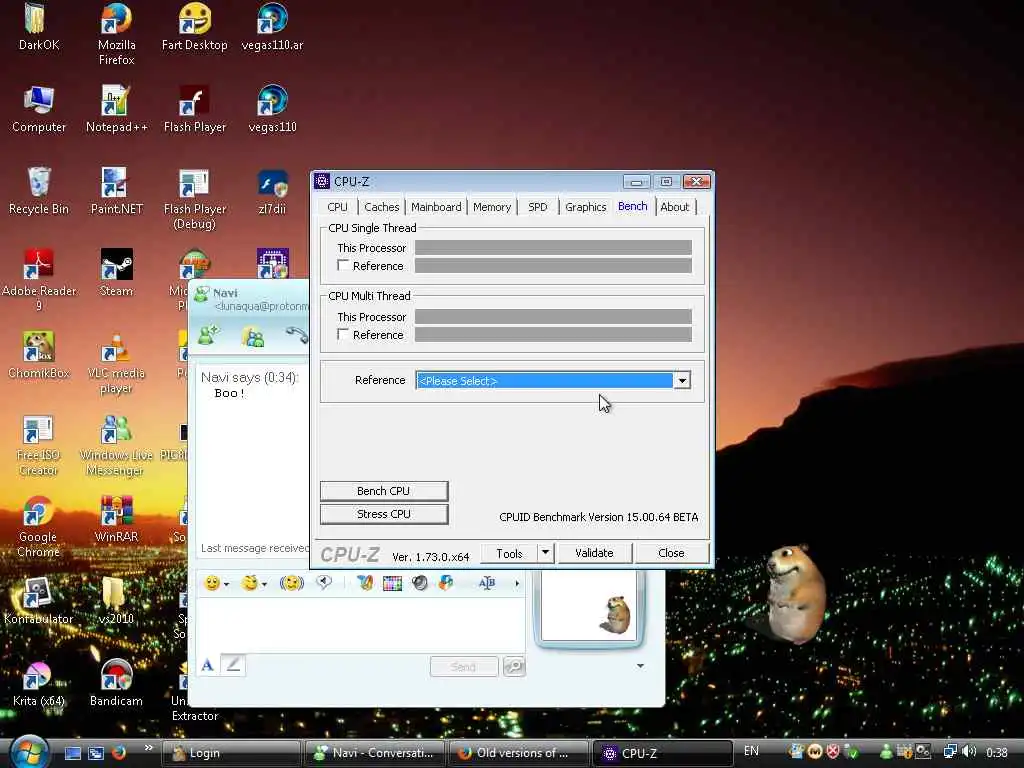Expand the wink dropdown arrow in Messenger
Viewport: 1024px width, 768px height.
pos(264,584)
